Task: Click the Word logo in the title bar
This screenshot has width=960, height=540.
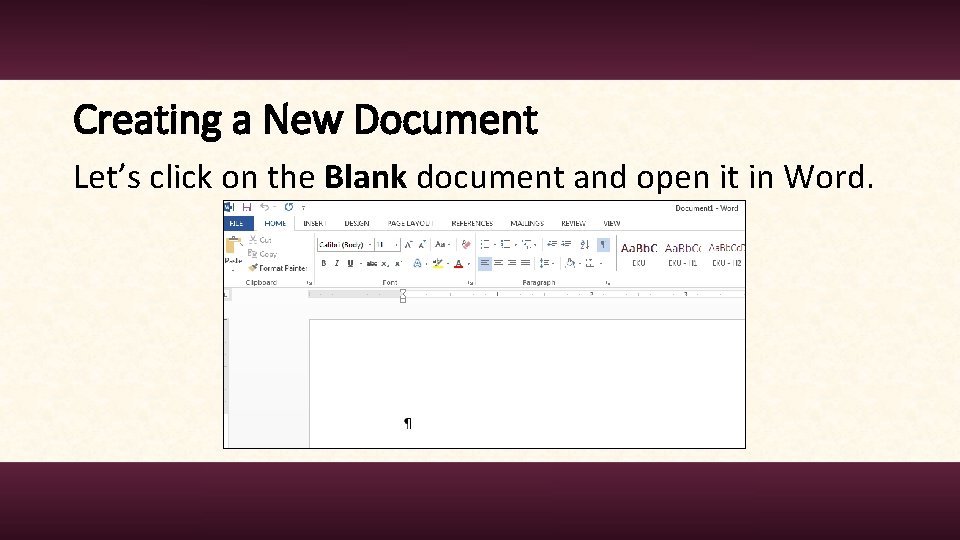Action: [x=230, y=208]
